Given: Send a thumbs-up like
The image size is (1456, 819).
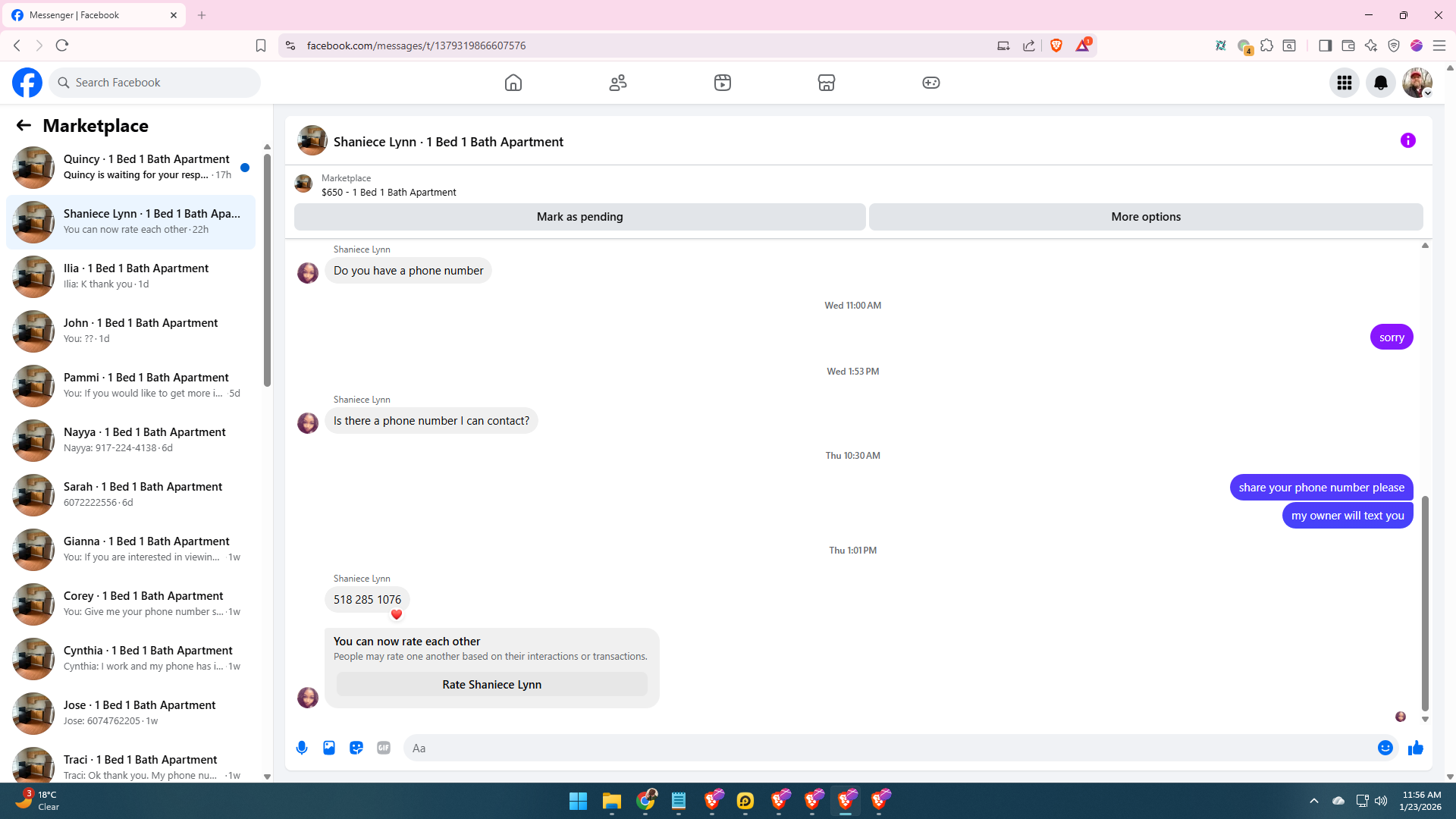Looking at the screenshot, I should point(1415,748).
